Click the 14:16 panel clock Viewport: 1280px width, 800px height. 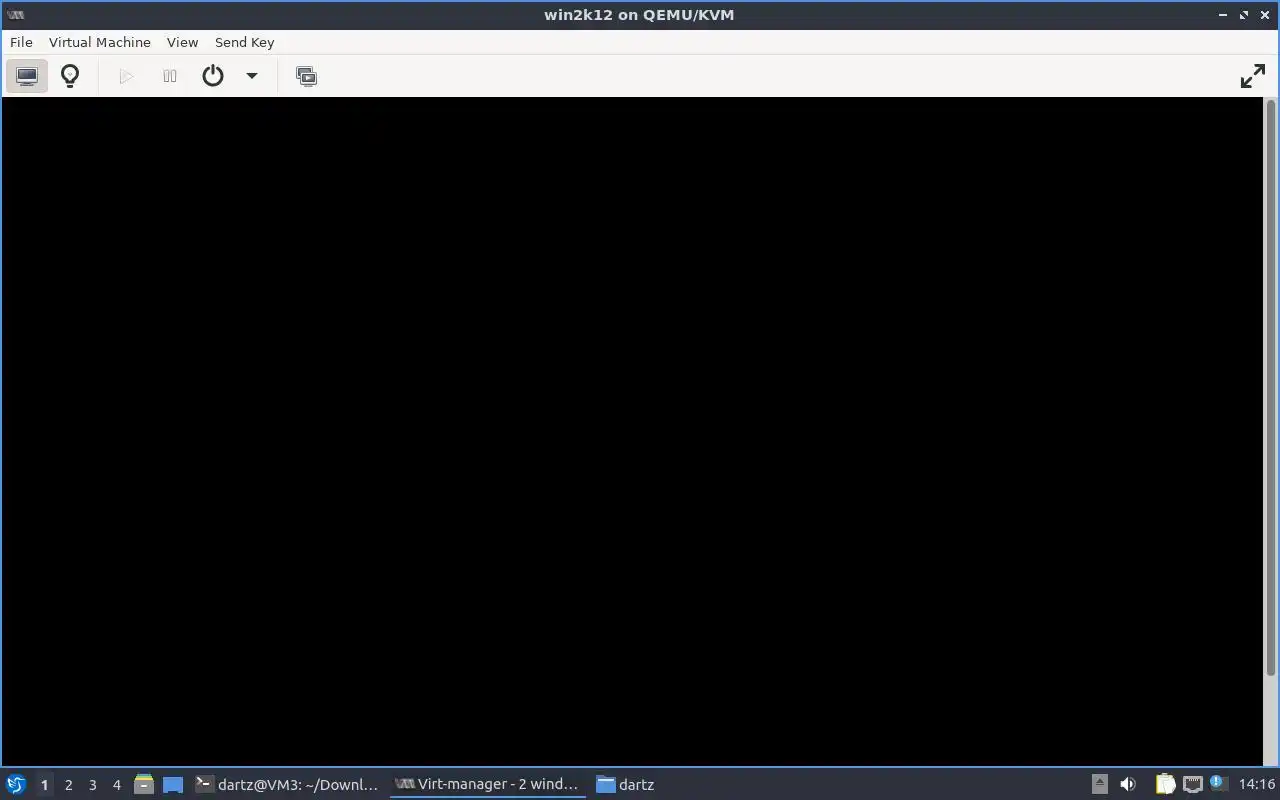click(1257, 784)
